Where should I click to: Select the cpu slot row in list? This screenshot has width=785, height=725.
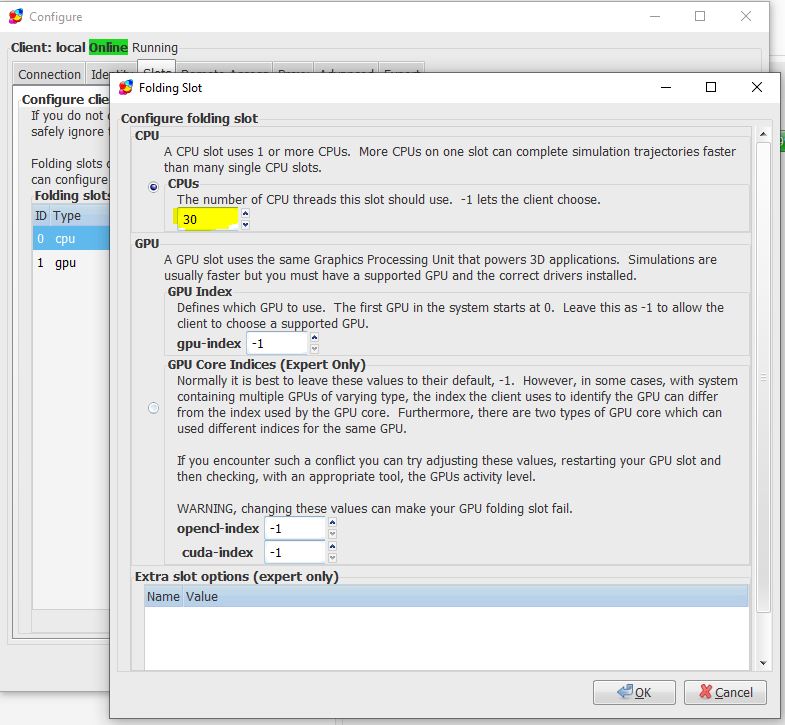66,238
